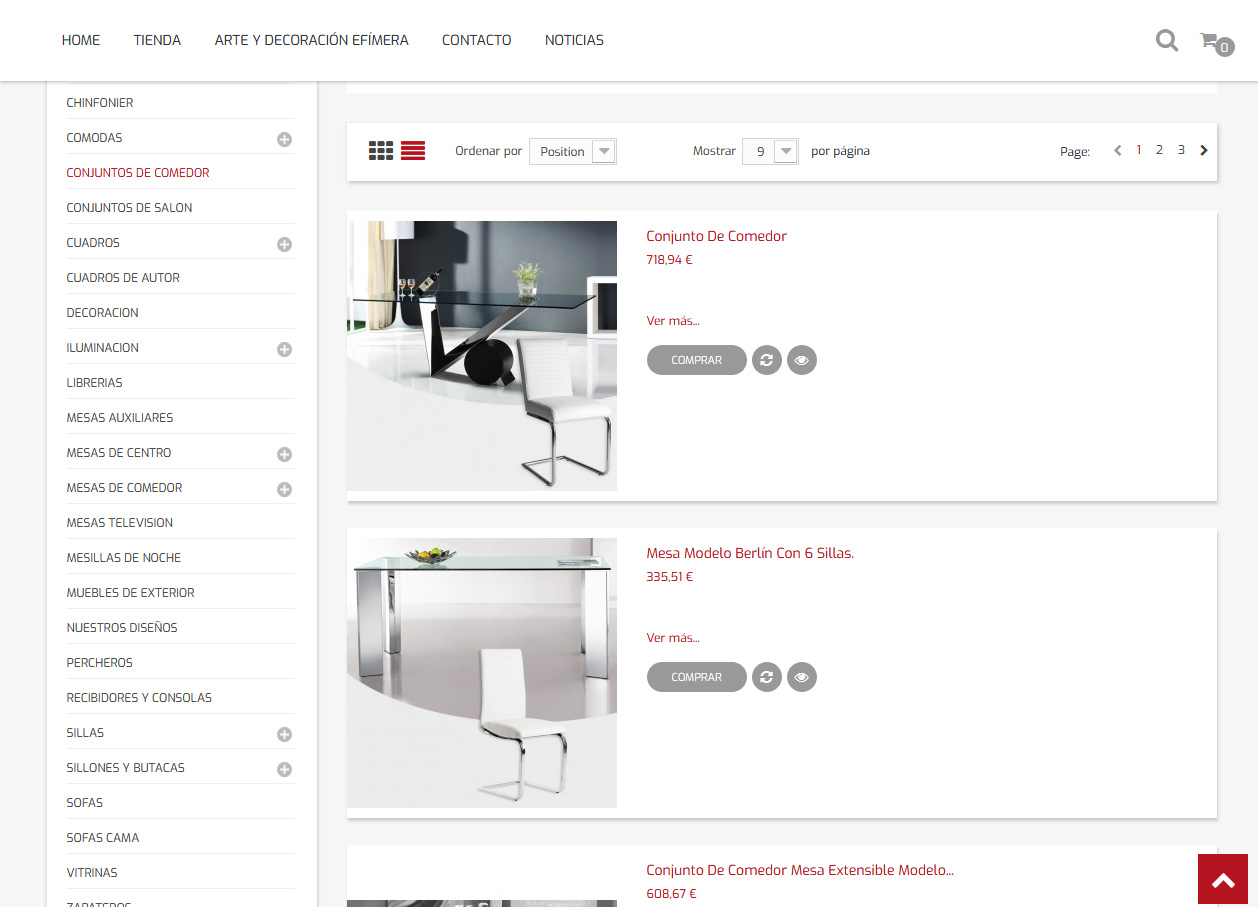This screenshot has width=1258, height=907.
Task: Select the ILUMINACION category label
Action: [x=102, y=348]
